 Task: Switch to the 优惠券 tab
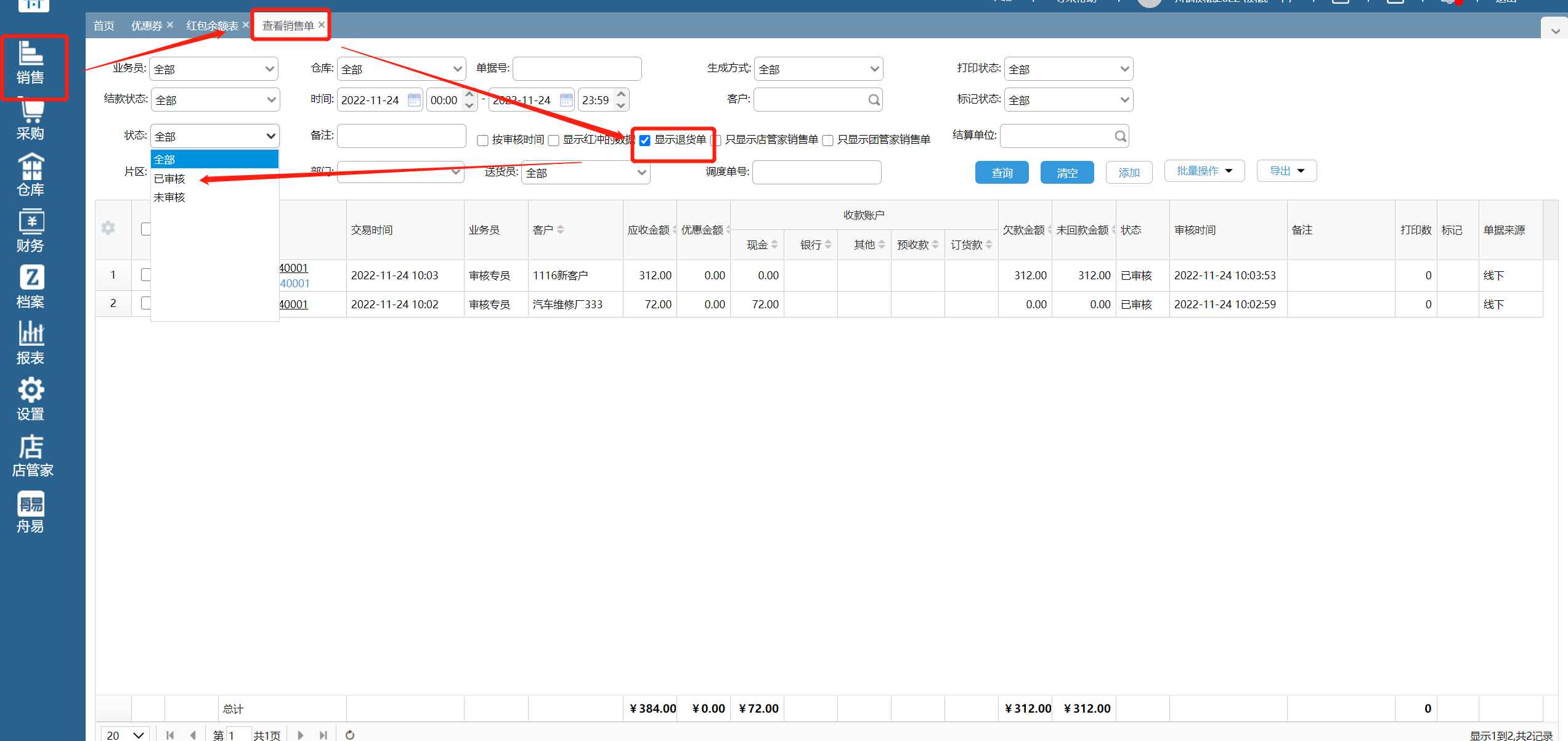click(x=147, y=25)
